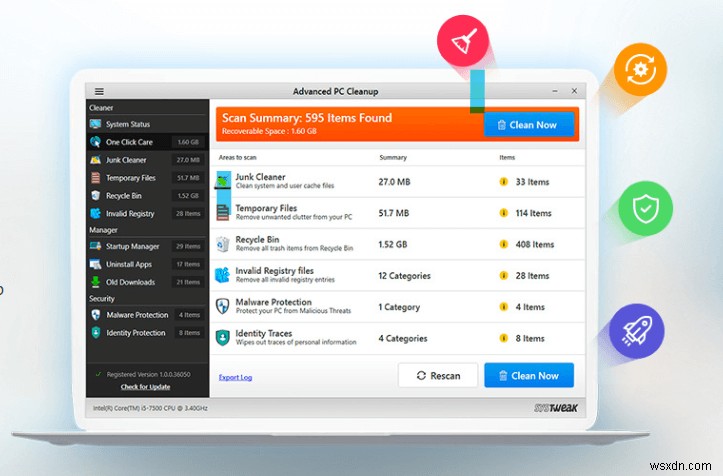
Task: Click Identity Traces row shield icon
Action: click(223, 338)
